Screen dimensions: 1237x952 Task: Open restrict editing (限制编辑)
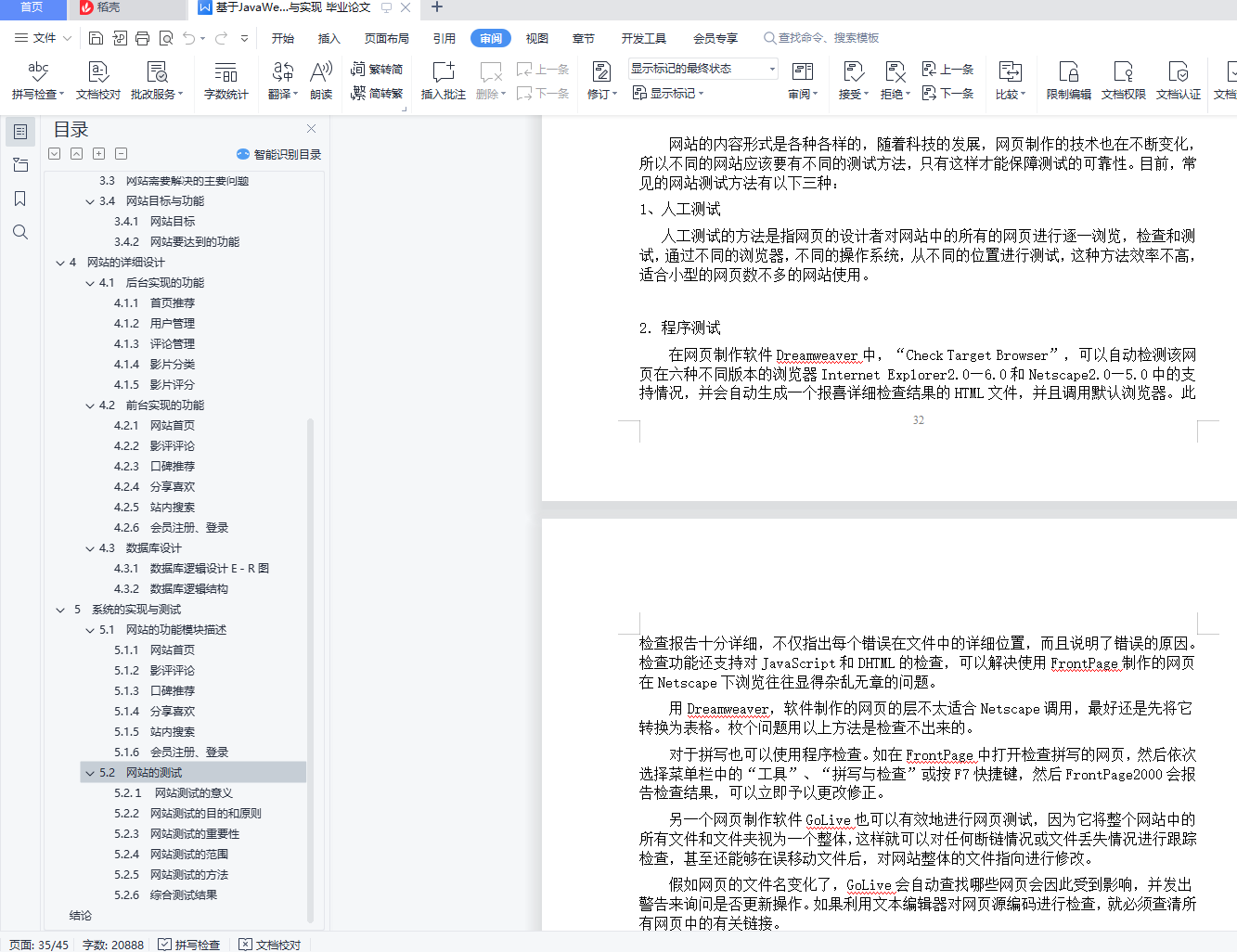click(1069, 81)
